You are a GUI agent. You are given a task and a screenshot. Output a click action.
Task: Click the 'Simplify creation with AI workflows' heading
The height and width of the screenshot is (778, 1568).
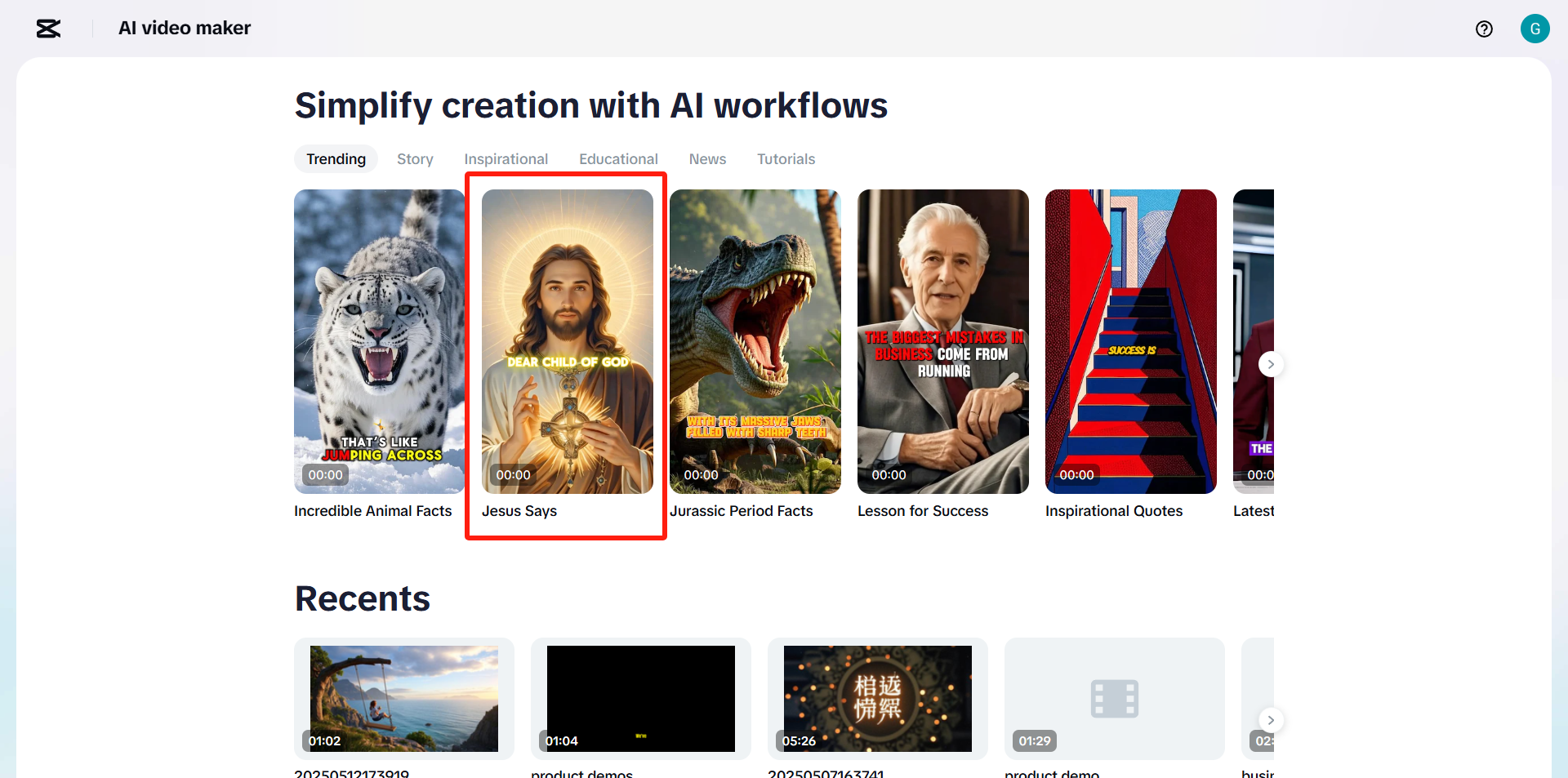pyautogui.click(x=591, y=106)
